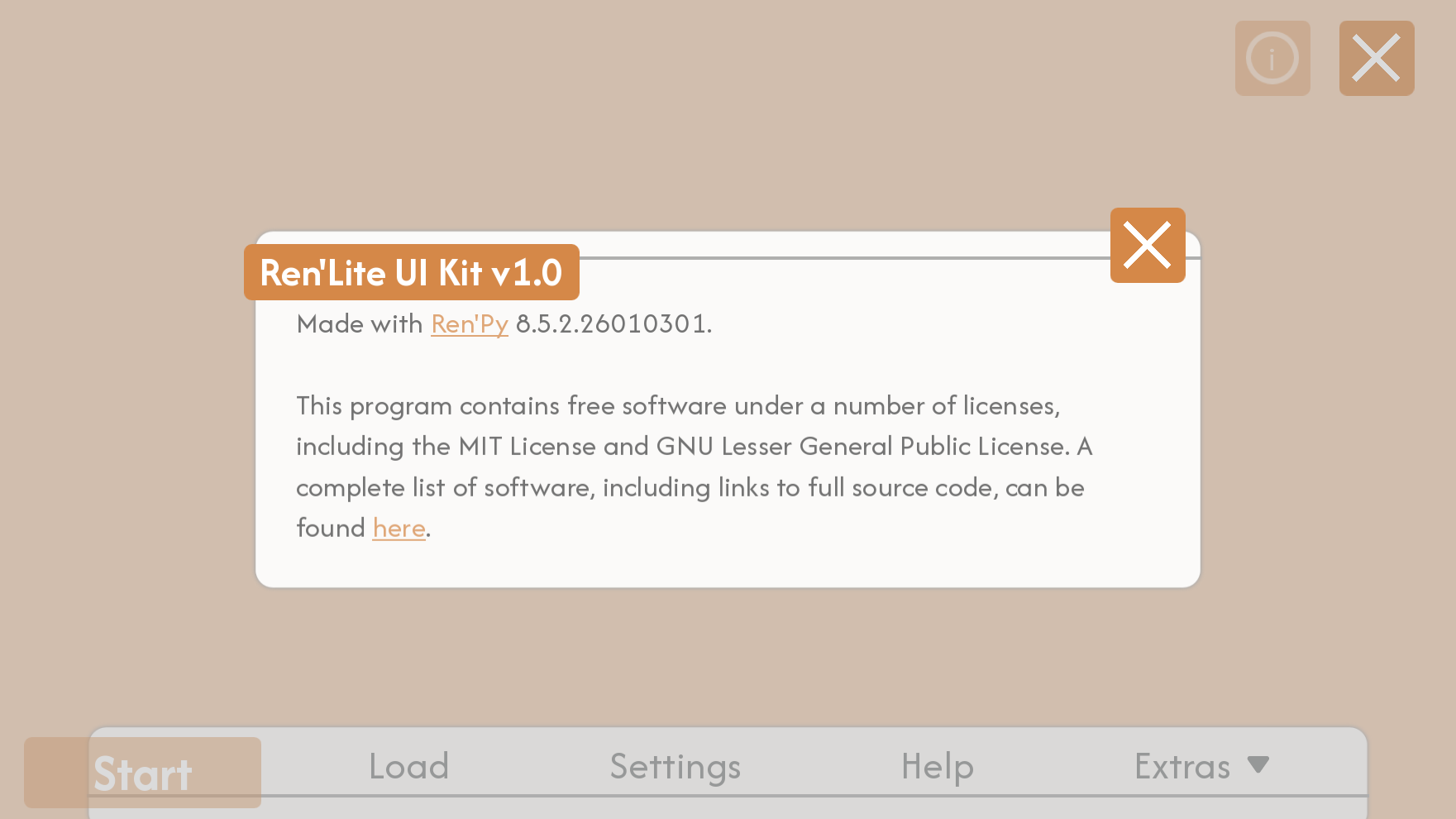Click the info circle icon

[1272, 58]
